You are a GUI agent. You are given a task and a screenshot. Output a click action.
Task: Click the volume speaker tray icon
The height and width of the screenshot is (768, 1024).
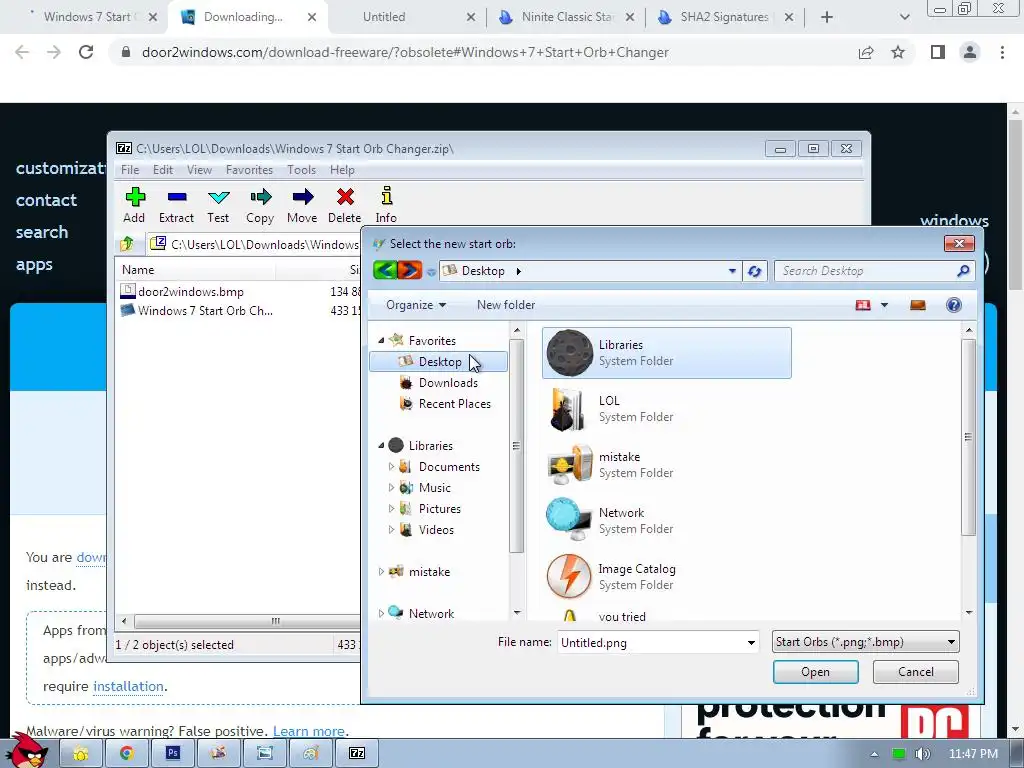point(923,754)
